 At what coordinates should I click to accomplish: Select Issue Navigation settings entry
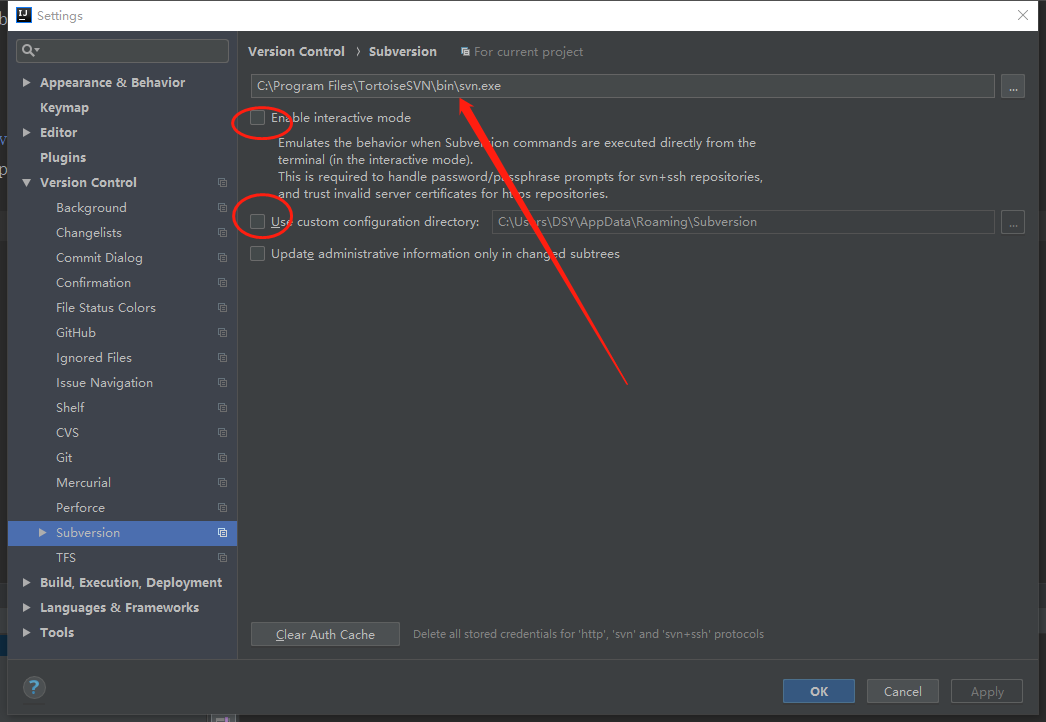pyautogui.click(x=104, y=383)
